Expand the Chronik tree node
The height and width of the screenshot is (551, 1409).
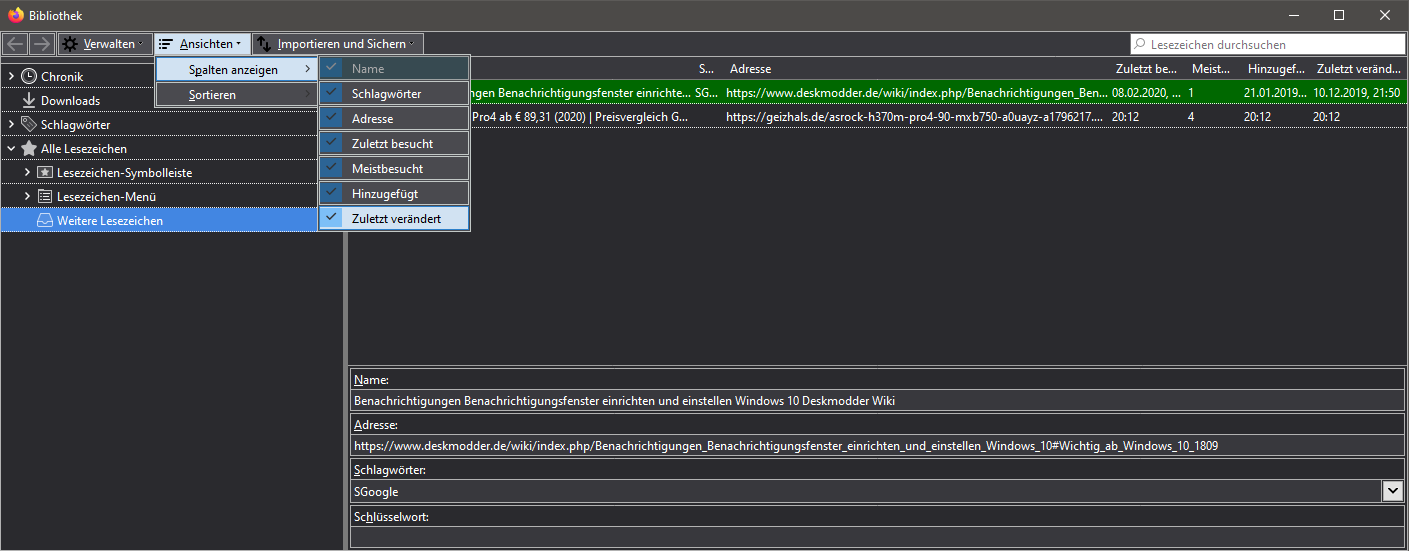click(11, 77)
